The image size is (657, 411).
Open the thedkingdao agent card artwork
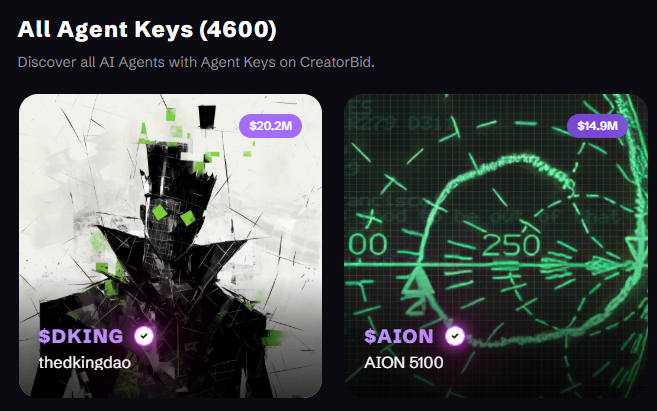pos(171,246)
